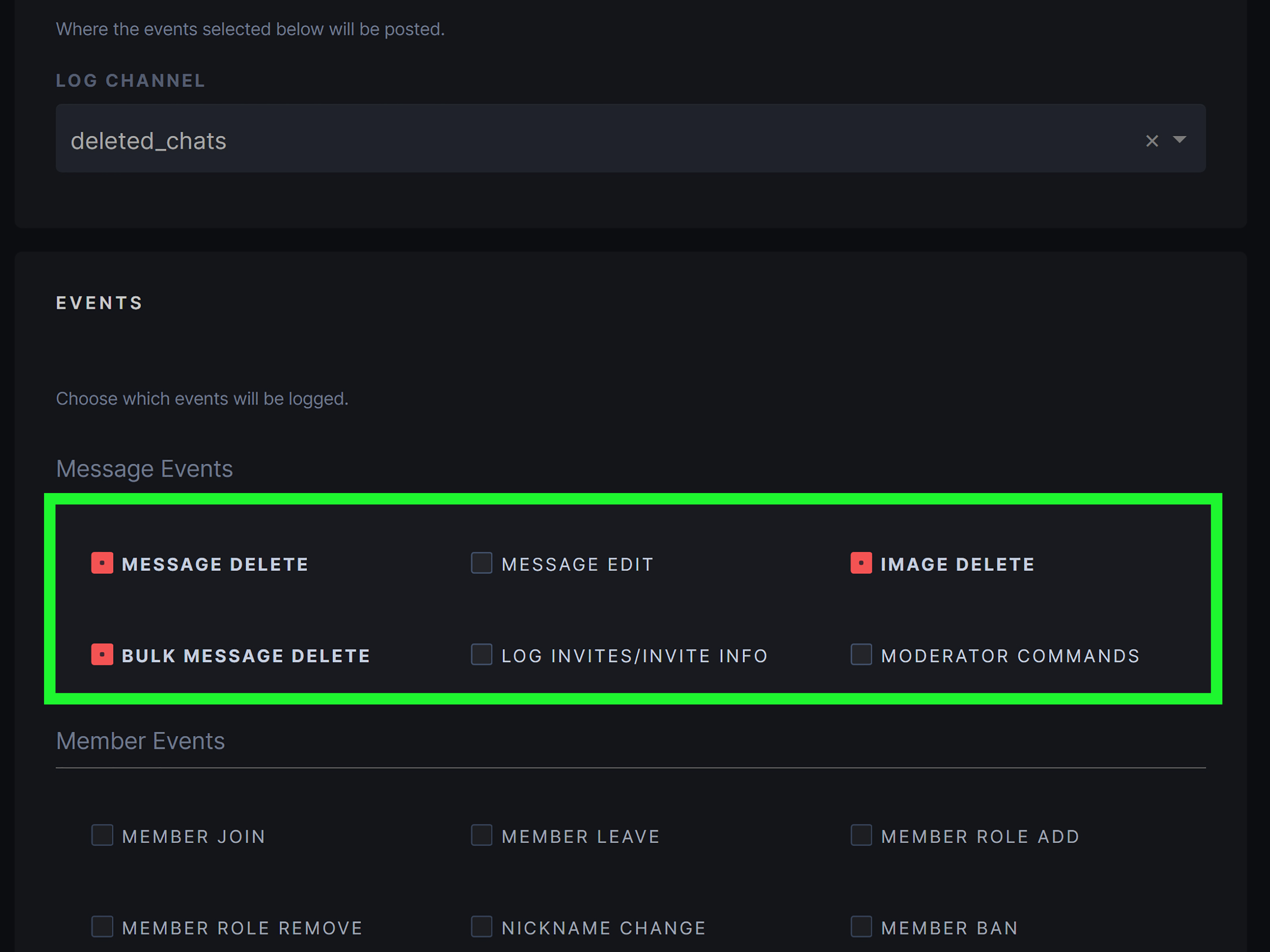Click the EVENTS panel title
The width and height of the screenshot is (1270, 952).
pyautogui.click(x=99, y=302)
